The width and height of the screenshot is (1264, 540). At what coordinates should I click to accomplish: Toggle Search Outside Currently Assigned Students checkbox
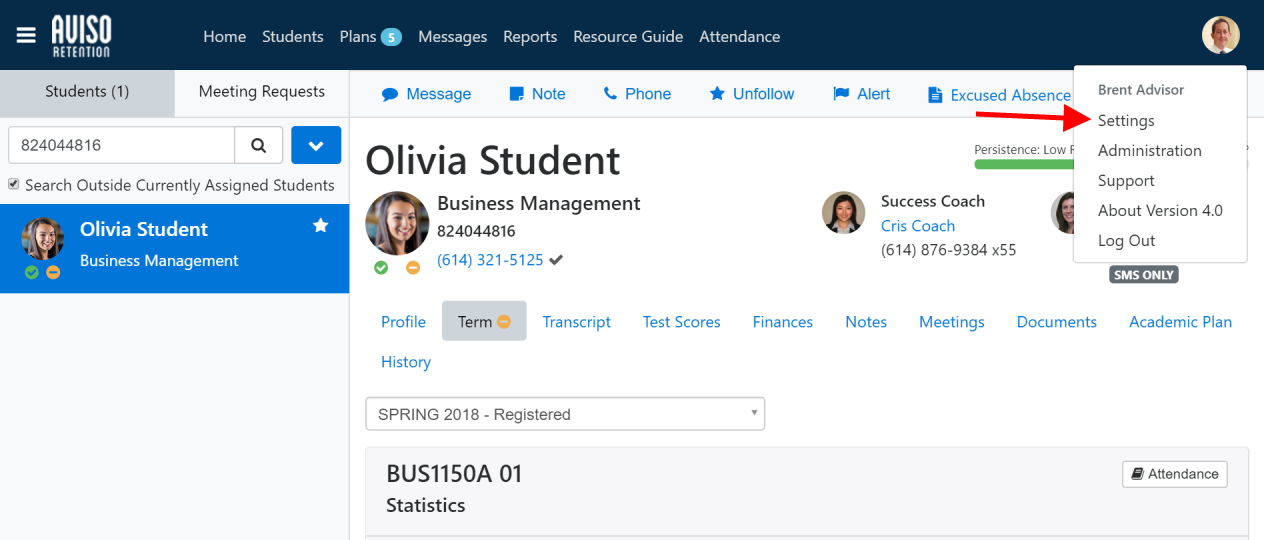(14, 184)
